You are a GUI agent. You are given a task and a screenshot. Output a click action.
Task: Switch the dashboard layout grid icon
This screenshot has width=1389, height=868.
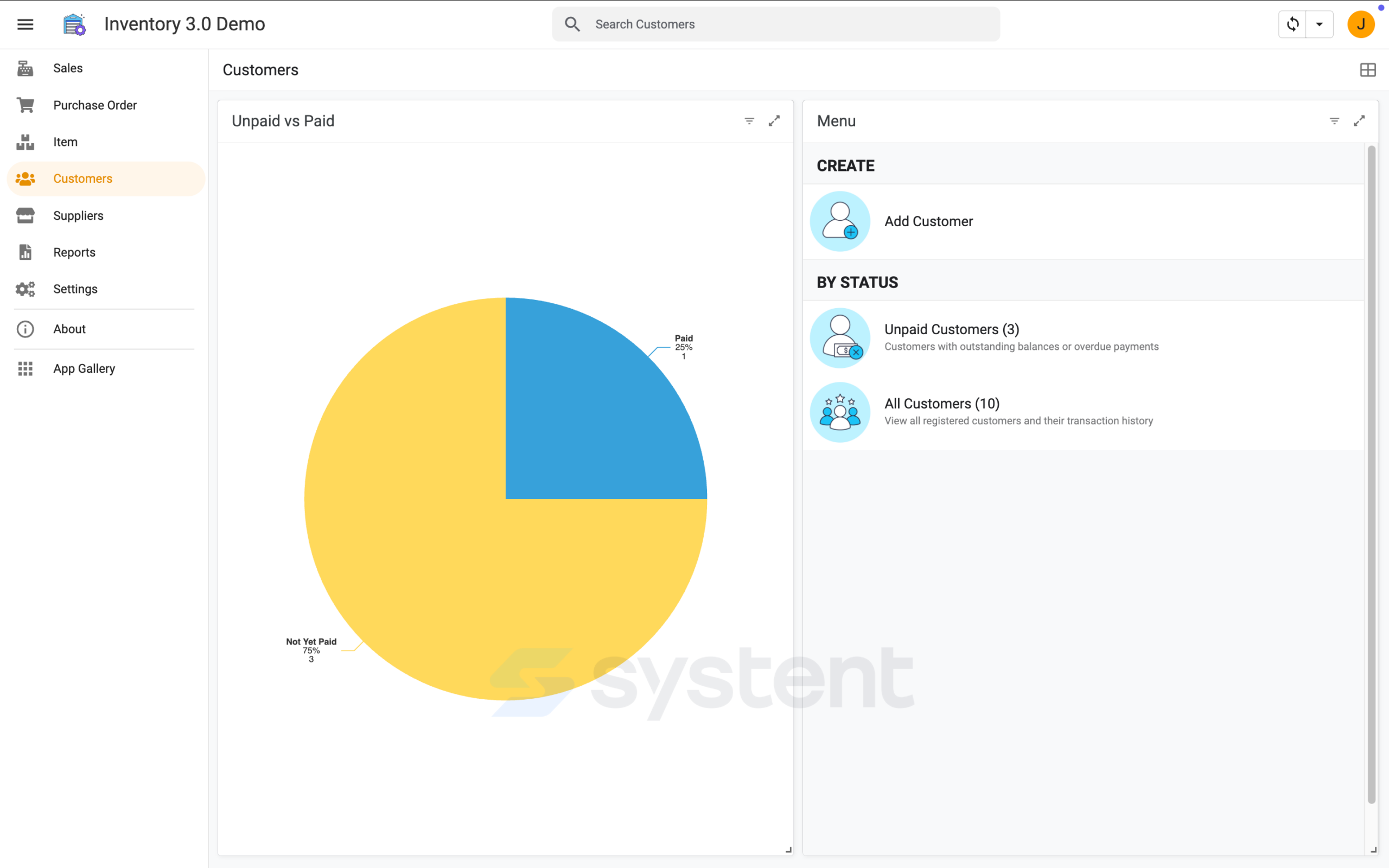point(1368,70)
